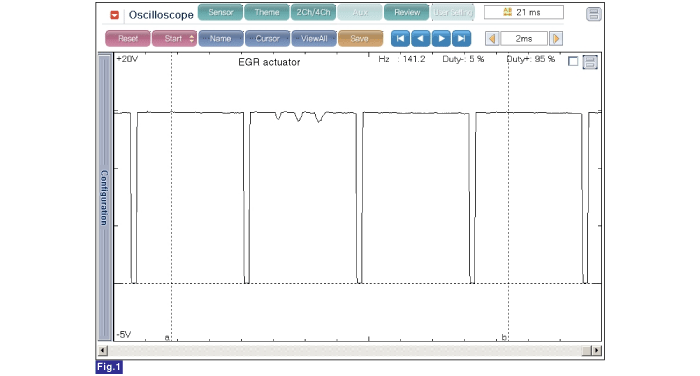Open the Review tab
This screenshot has width=700, height=376.
click(407, 13)
